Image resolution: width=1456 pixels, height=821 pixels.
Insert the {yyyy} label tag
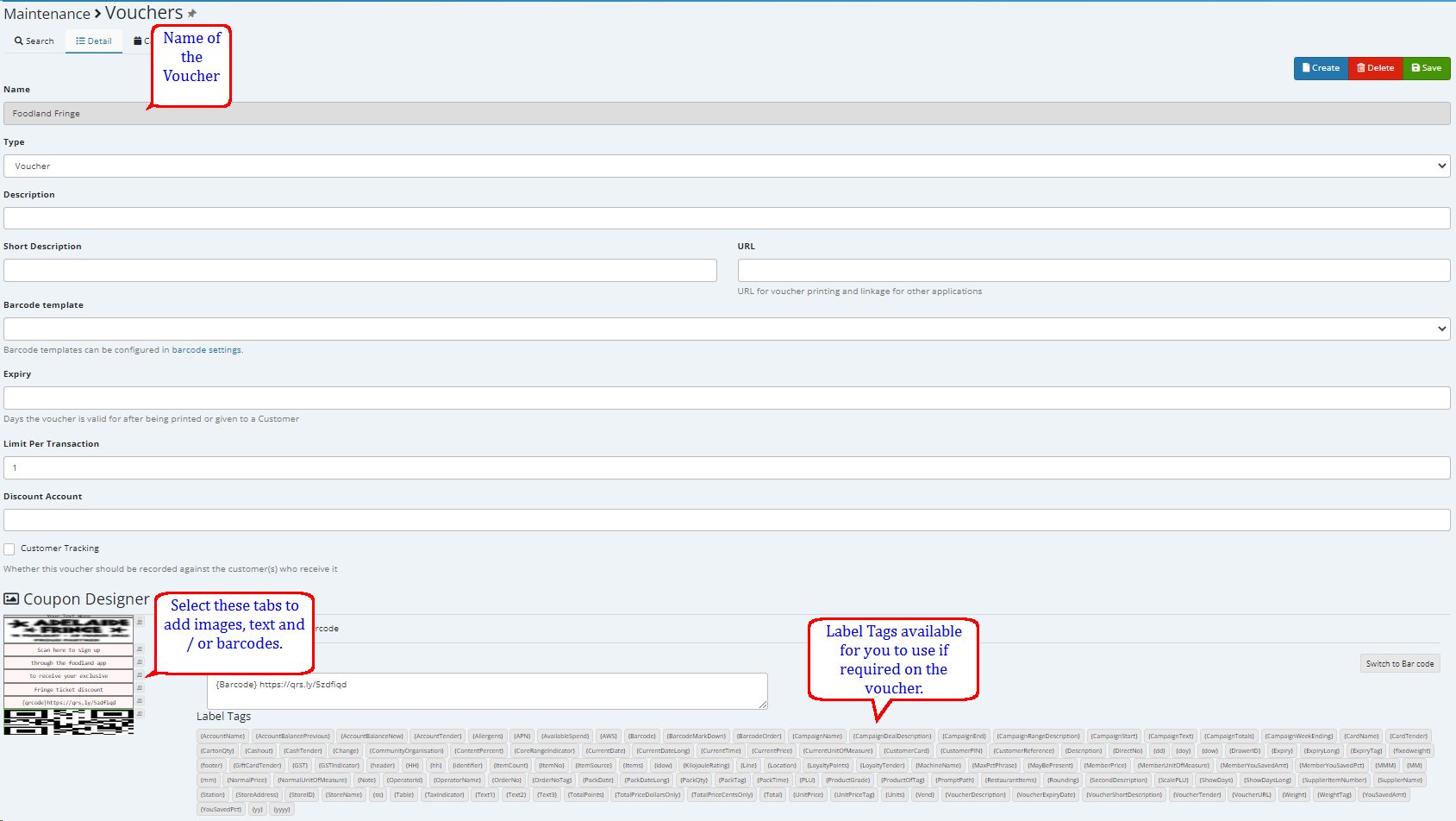(282, 809)
